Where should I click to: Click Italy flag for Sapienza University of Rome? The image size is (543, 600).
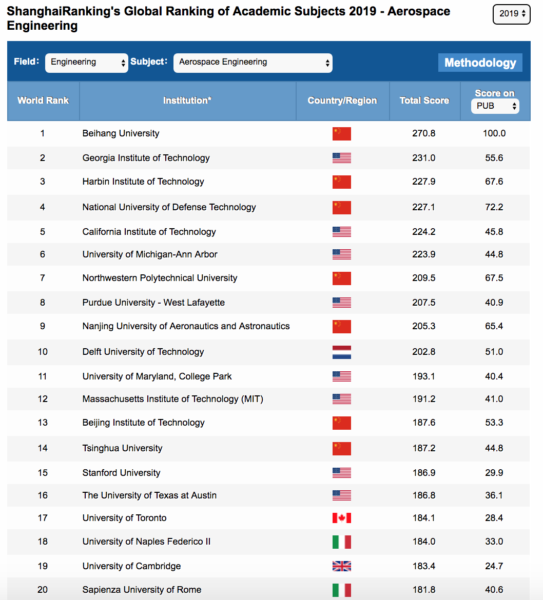pos(341,590)
